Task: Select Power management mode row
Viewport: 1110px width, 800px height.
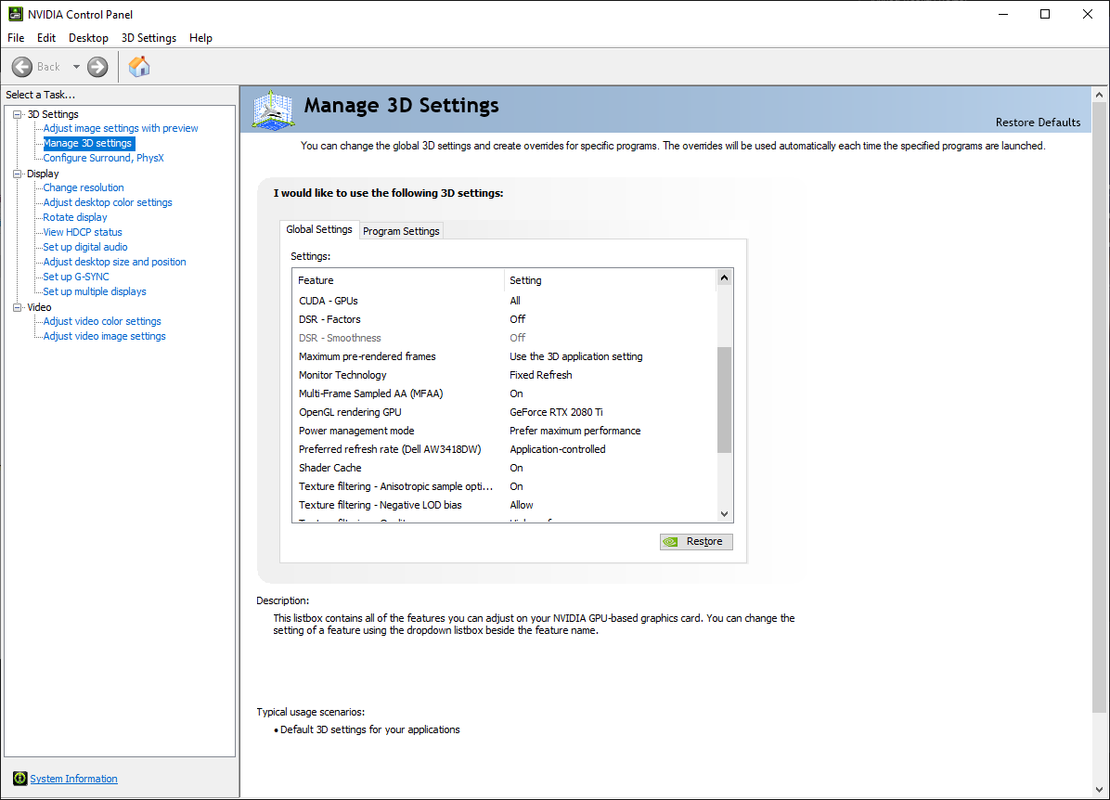Action: tap(504, 430)
